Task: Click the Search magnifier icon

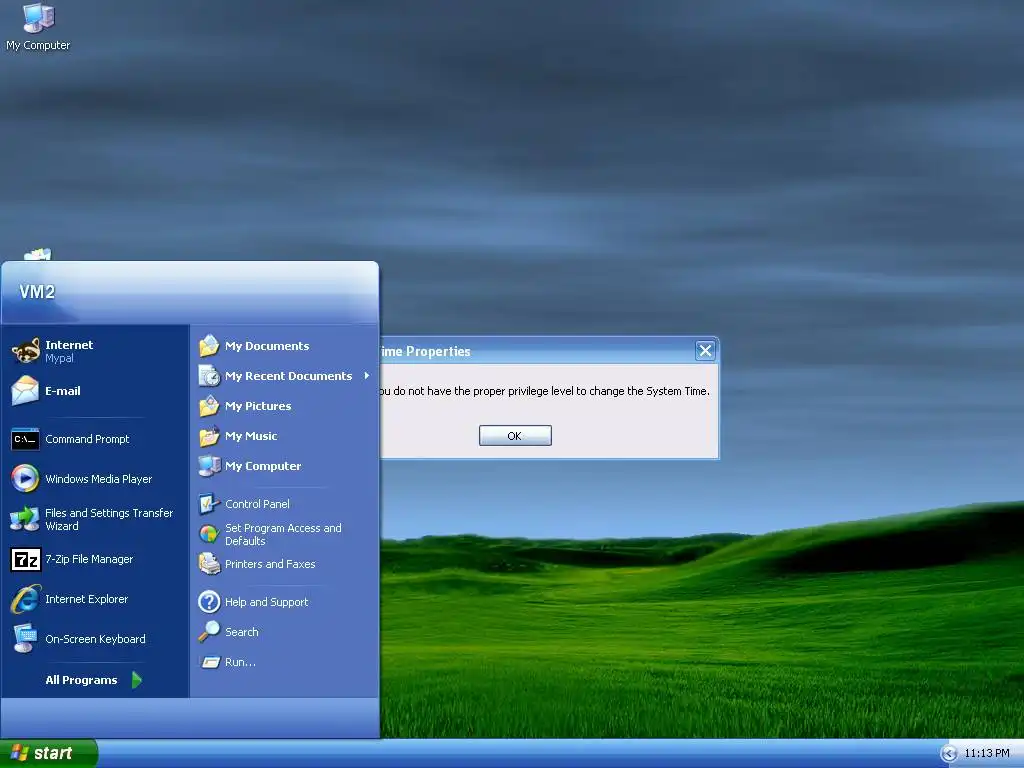Action: click(209, 632)
